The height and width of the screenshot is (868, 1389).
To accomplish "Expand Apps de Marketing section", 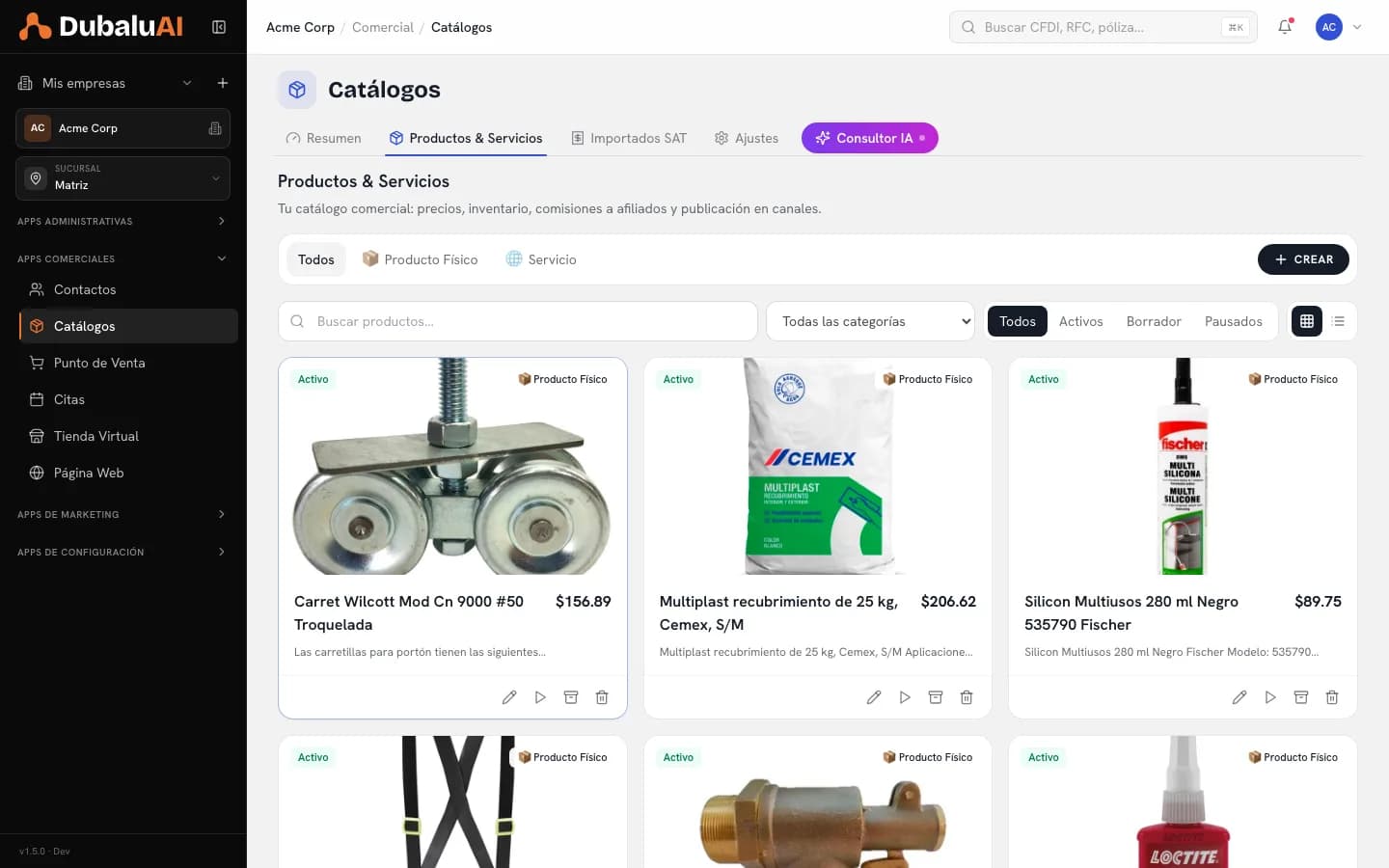I will coord(123,514).
